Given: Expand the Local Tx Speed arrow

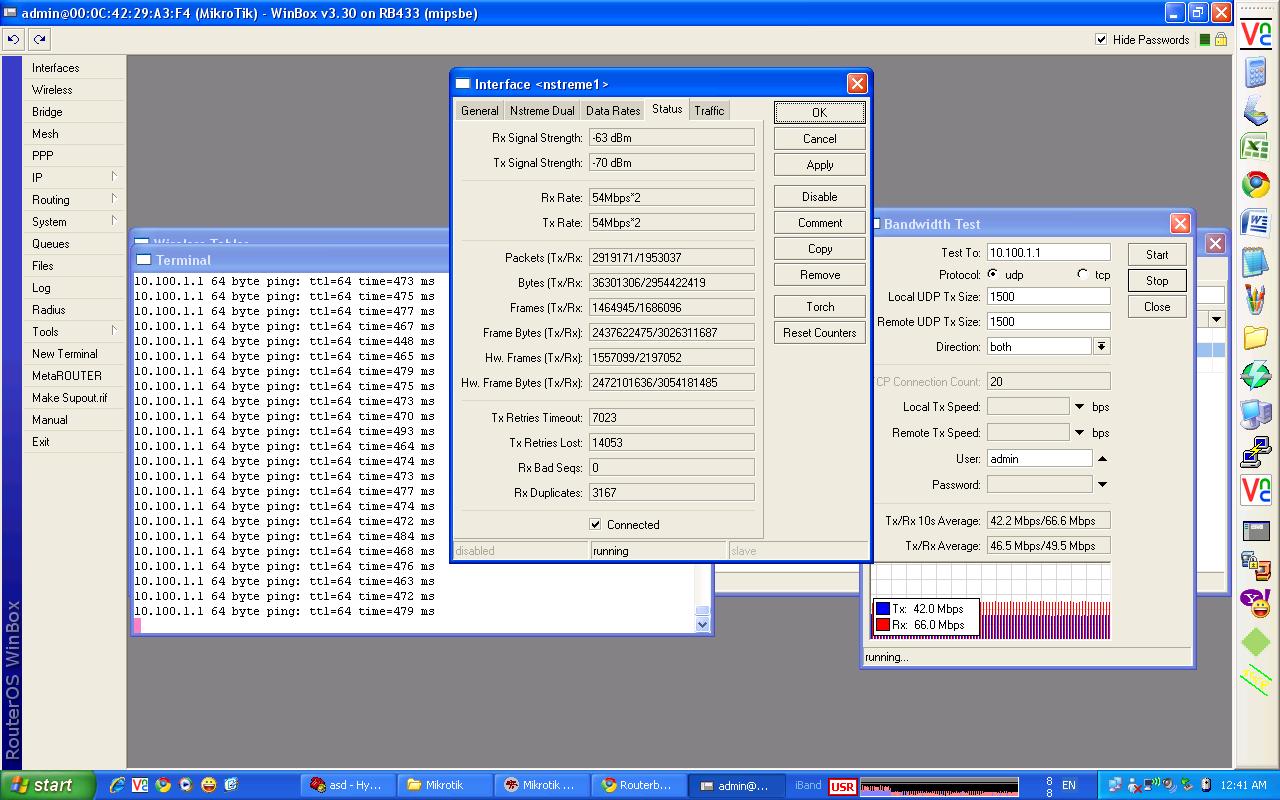Looking at the screenshot, I should coord(1079,407).
